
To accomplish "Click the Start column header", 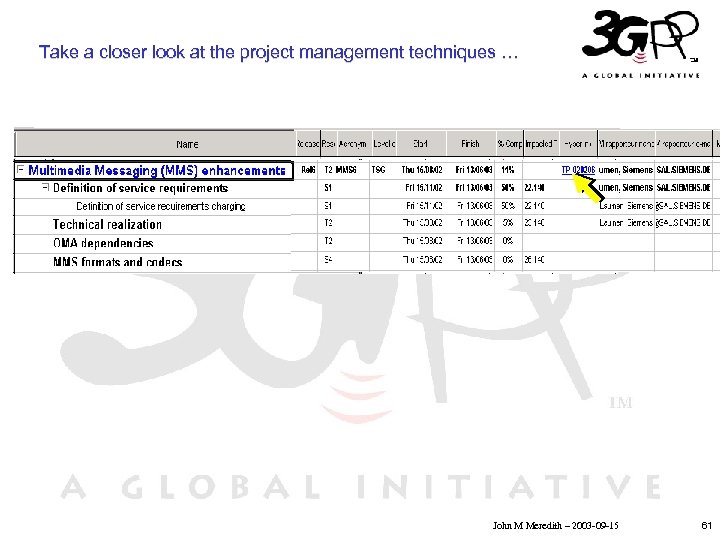I will point(421,144).
